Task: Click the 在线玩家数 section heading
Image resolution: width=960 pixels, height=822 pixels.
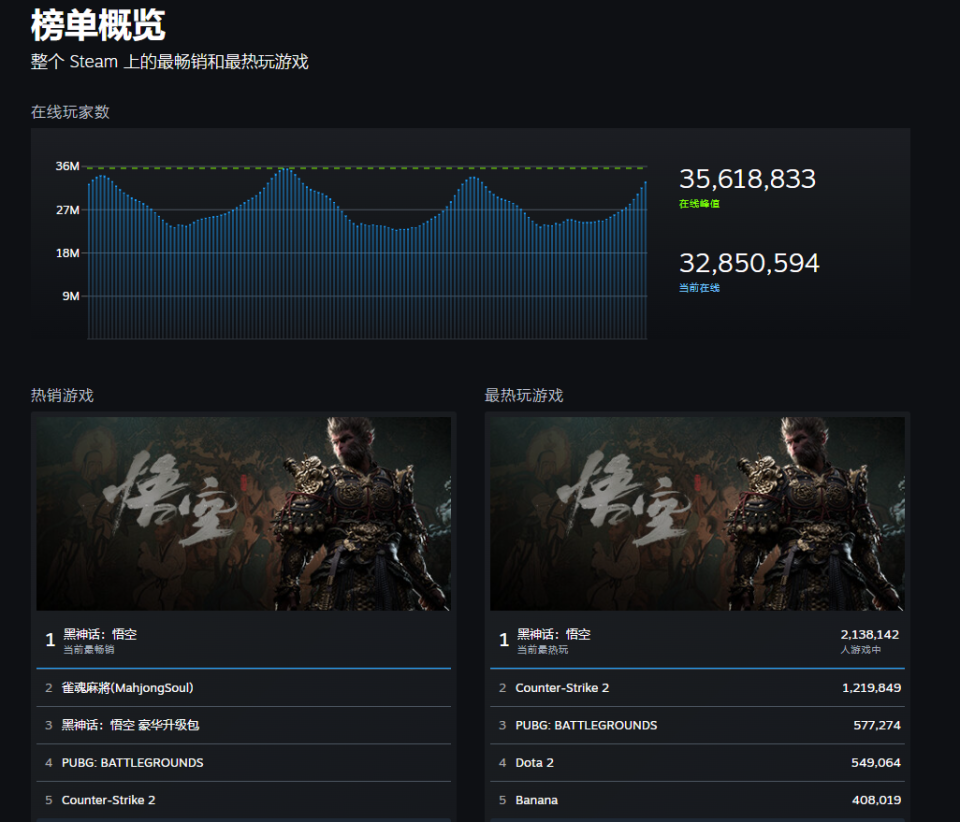Action: pos(70,112)
